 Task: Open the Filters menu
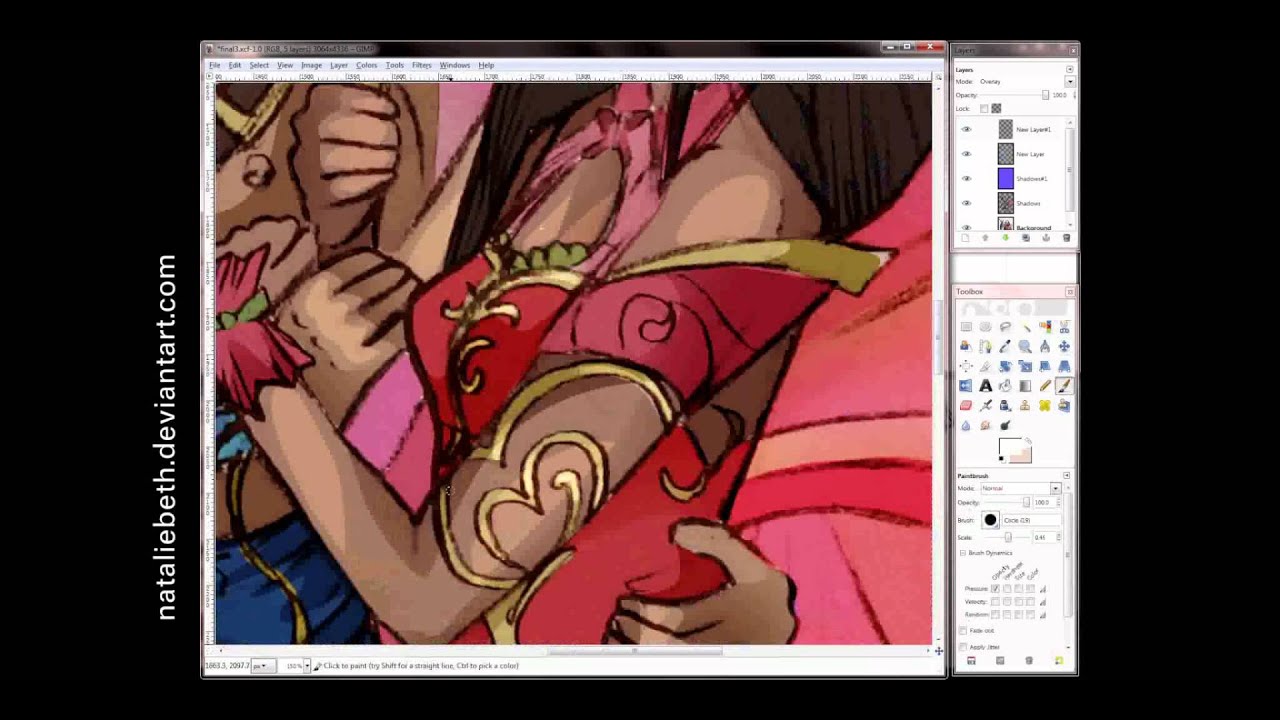pyautogui.click(x=421, y=65)
